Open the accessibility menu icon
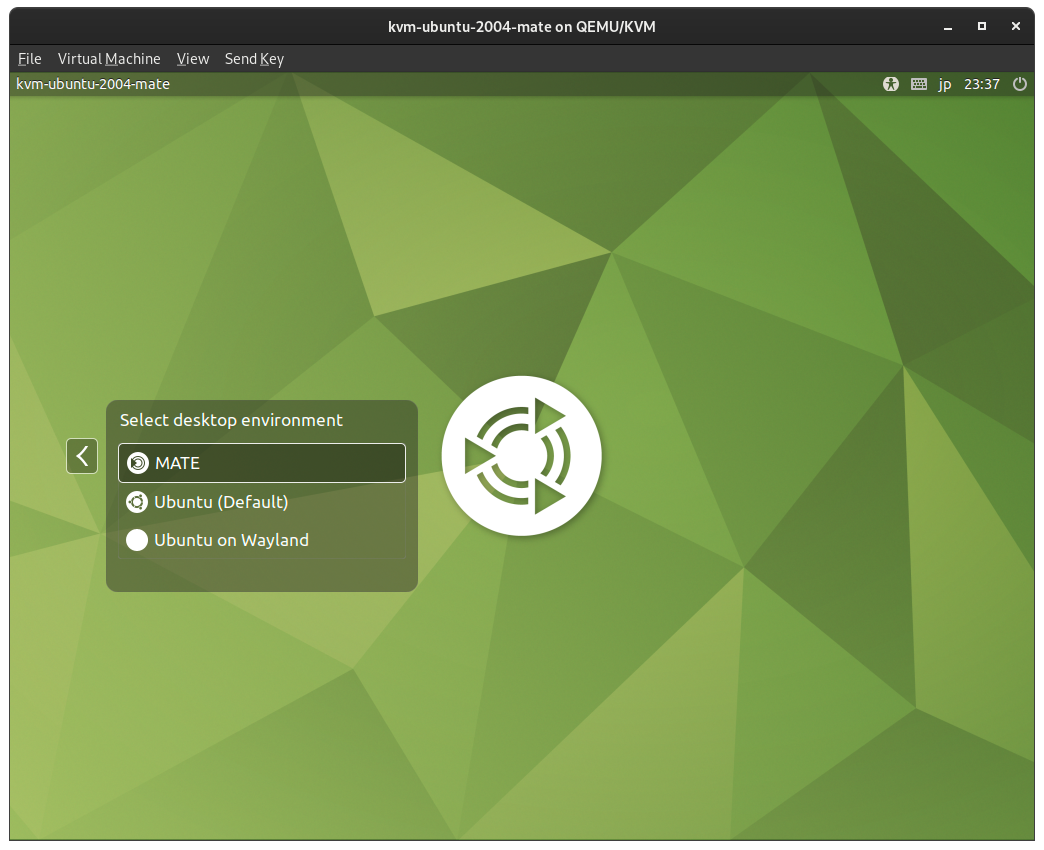The width and height of the screenshot is (1044, 850). (x=891, y=84)
